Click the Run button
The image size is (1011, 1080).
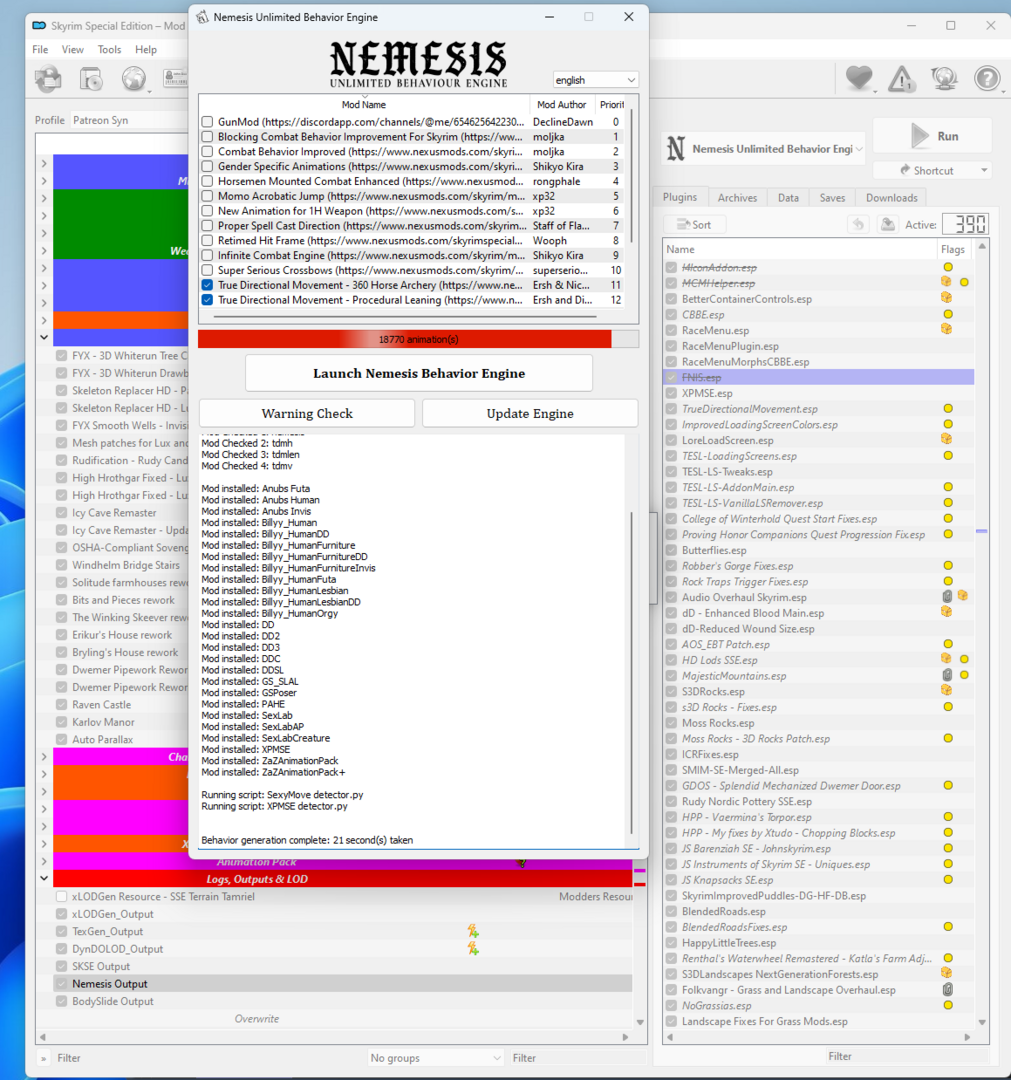[932, 136]
